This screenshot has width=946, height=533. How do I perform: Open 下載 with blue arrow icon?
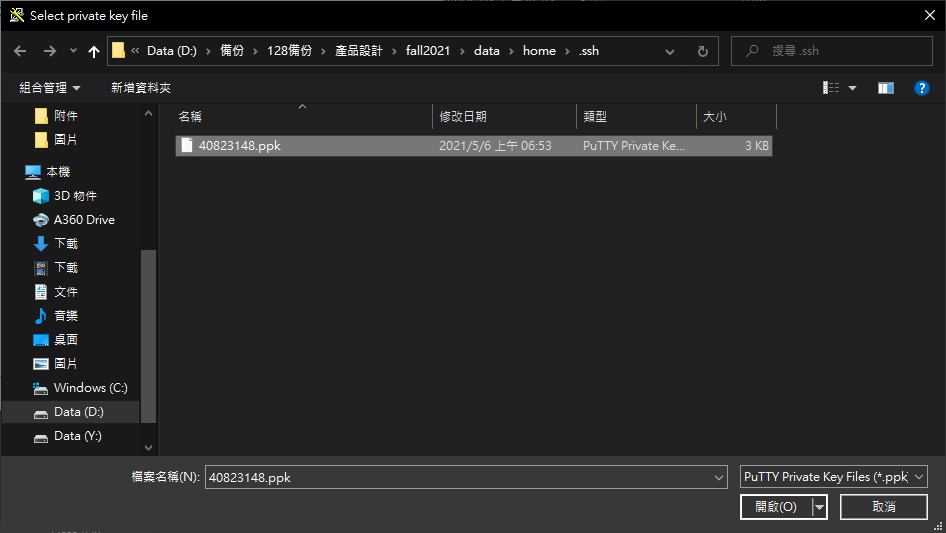click(66, 243)
